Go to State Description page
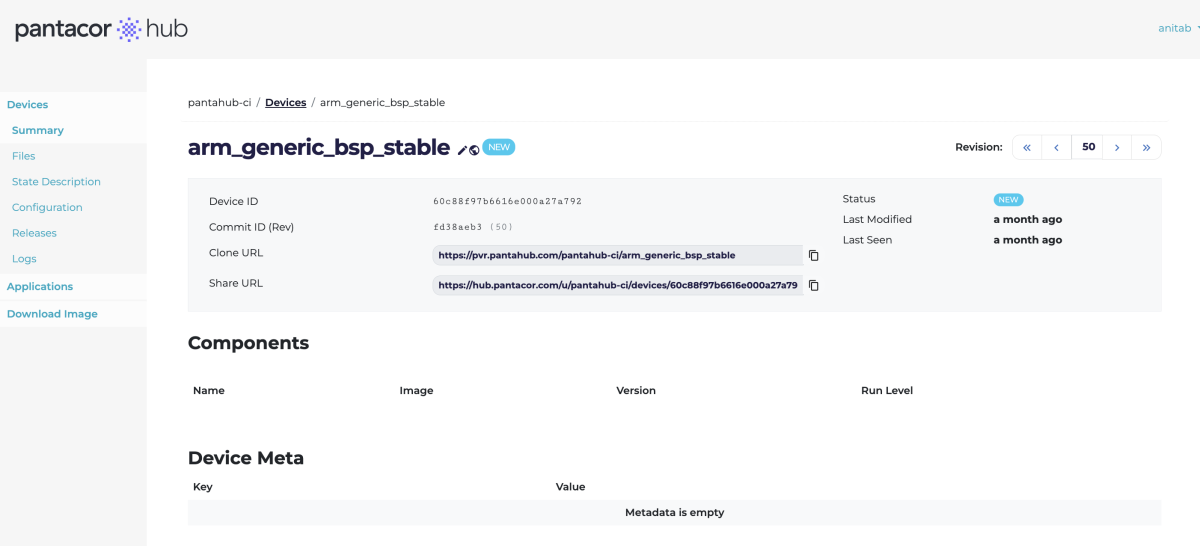1200x546 pixels. point(56,182)
